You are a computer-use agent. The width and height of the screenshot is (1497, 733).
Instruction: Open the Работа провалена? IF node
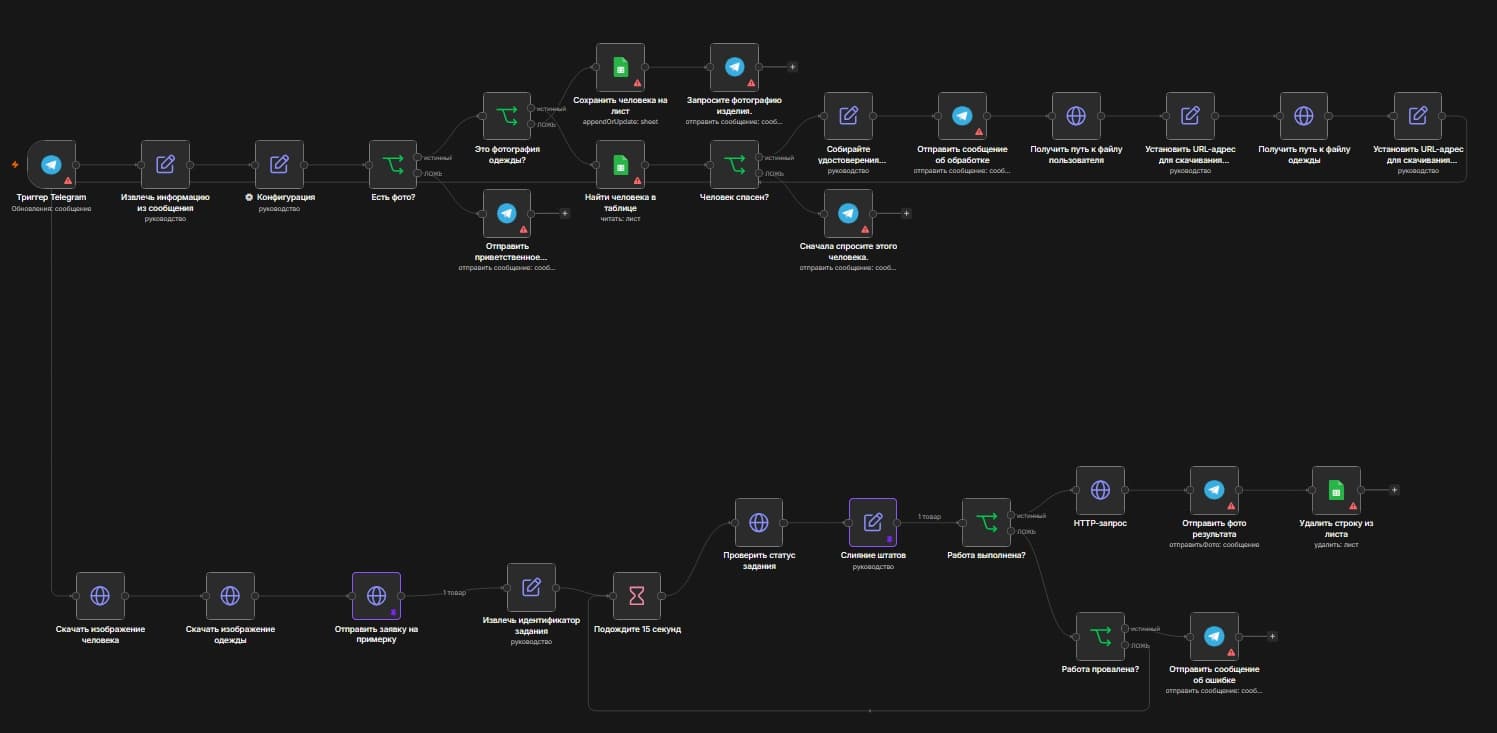pos(1100,637)
